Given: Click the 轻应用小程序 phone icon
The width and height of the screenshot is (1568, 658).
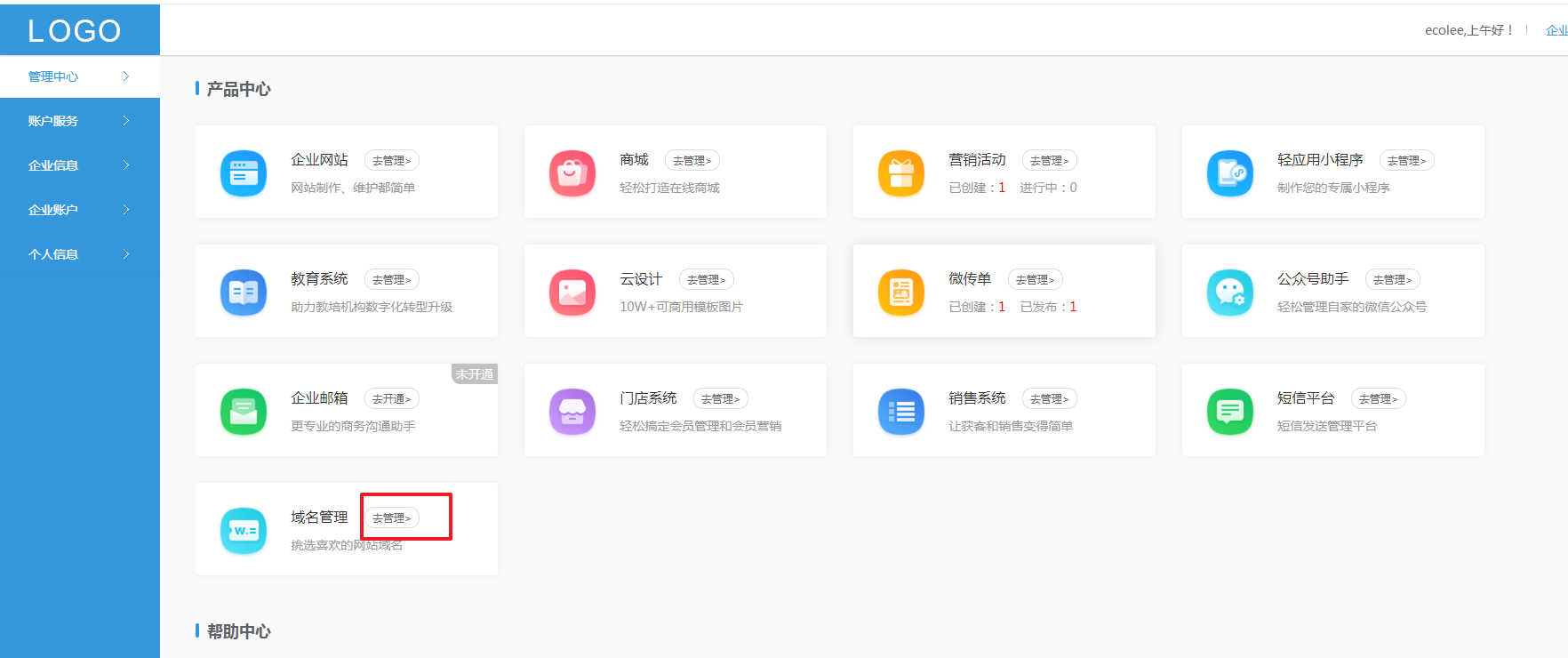Looking at the screenshot, I should 1230,173.
